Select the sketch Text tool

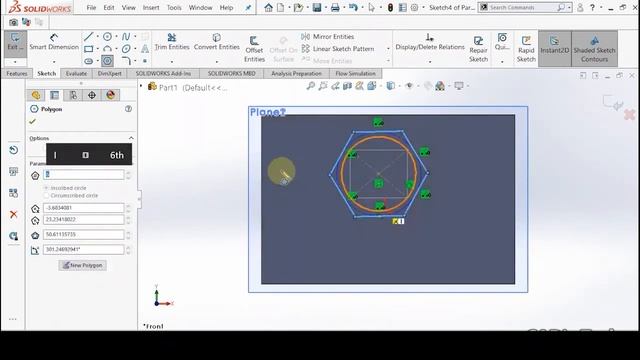(144, 49)
